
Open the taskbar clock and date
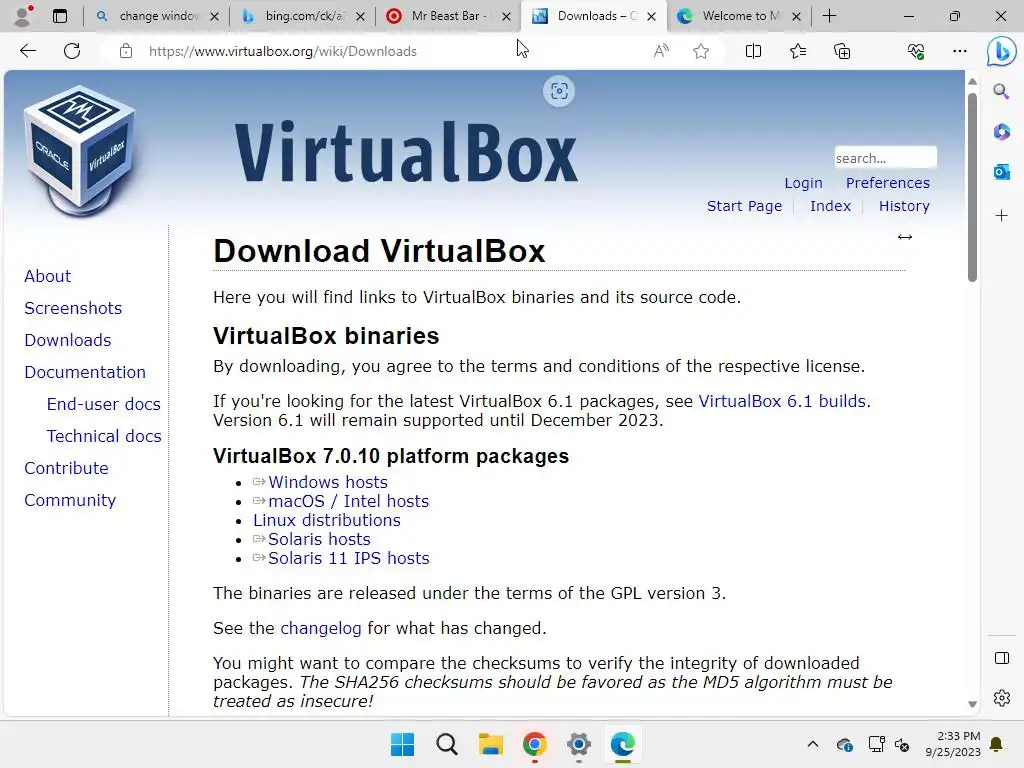(952, 744)
